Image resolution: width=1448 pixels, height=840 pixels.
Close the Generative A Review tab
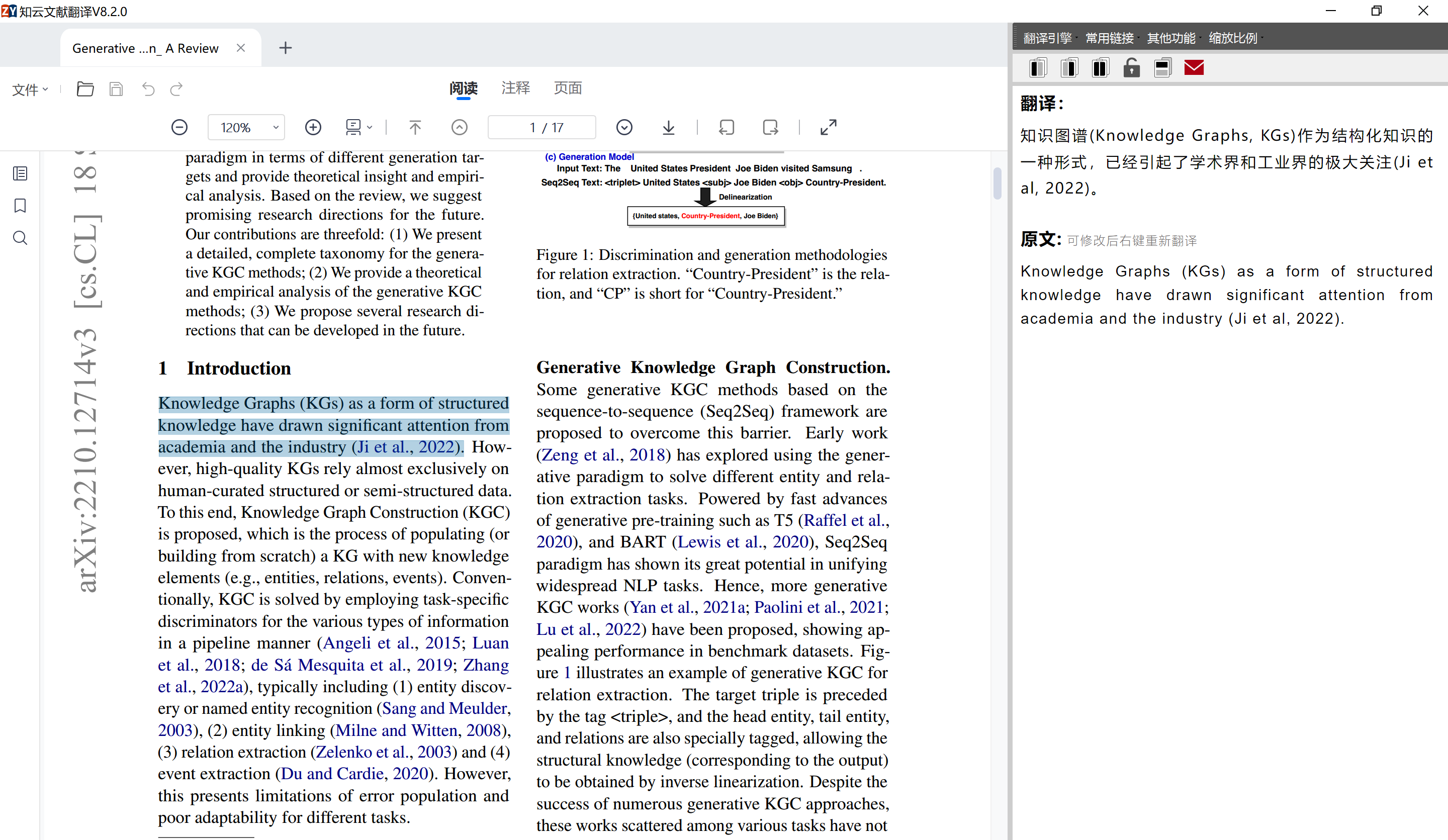[241, 48]
